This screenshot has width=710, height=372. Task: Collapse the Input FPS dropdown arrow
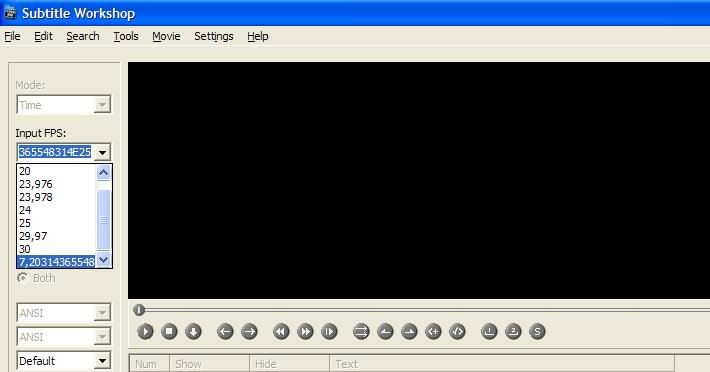102,152
